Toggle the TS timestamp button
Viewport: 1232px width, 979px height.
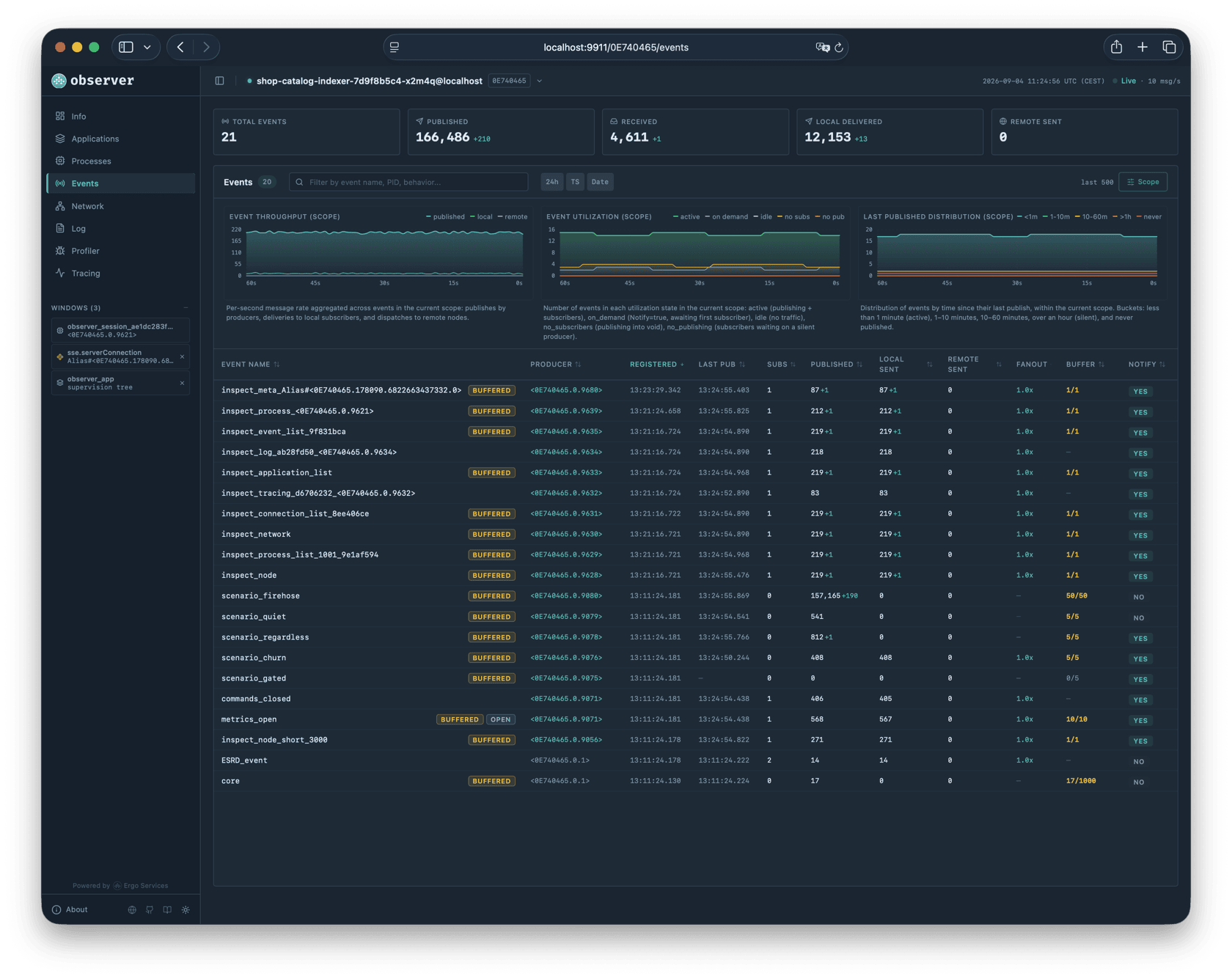(575, 182)
